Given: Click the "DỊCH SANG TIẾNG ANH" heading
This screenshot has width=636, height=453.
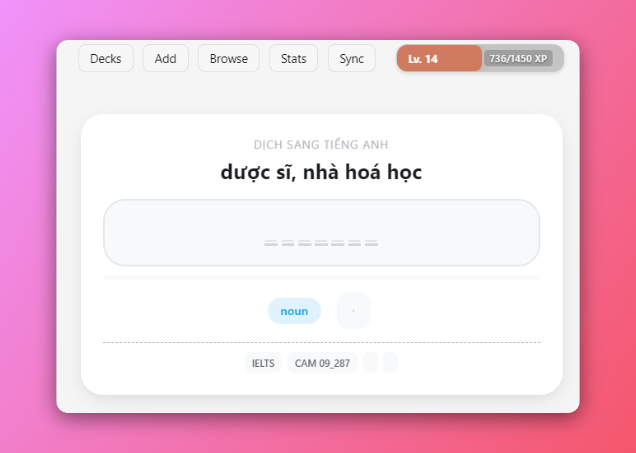Looking at the screenshot, I should (321, 145).
